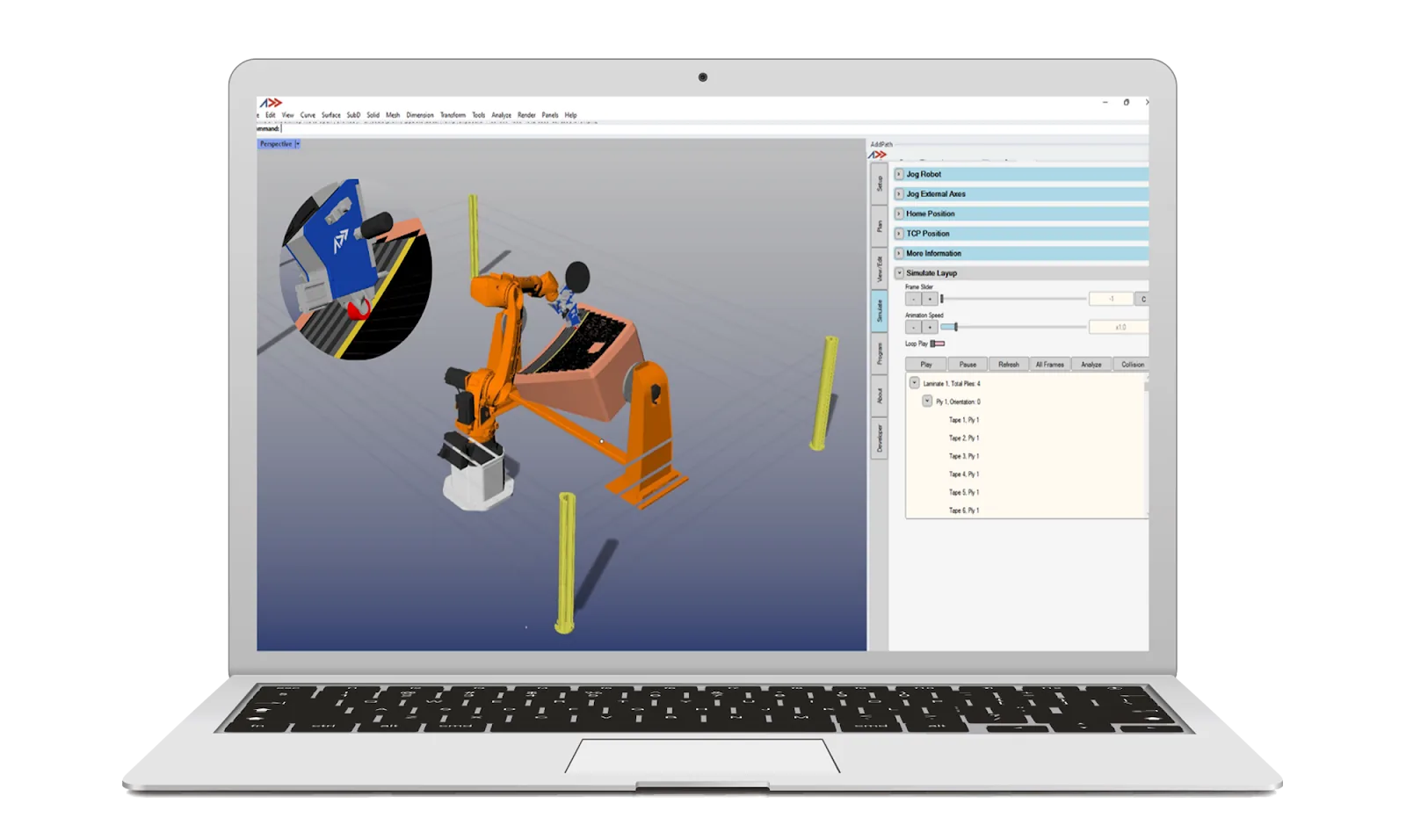The height and width of the screenshot is (840, 1406).
Task: Click the All Frames button
Action: coord(1049,364)
